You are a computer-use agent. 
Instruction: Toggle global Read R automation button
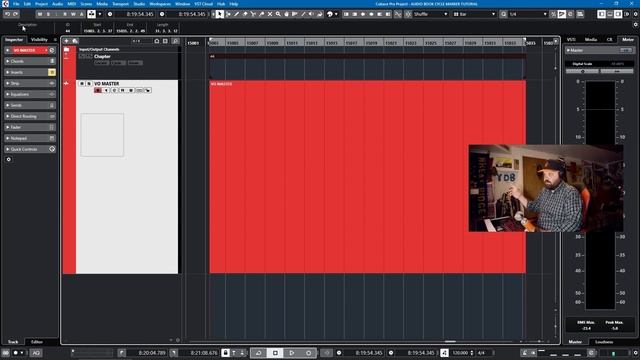65,14
